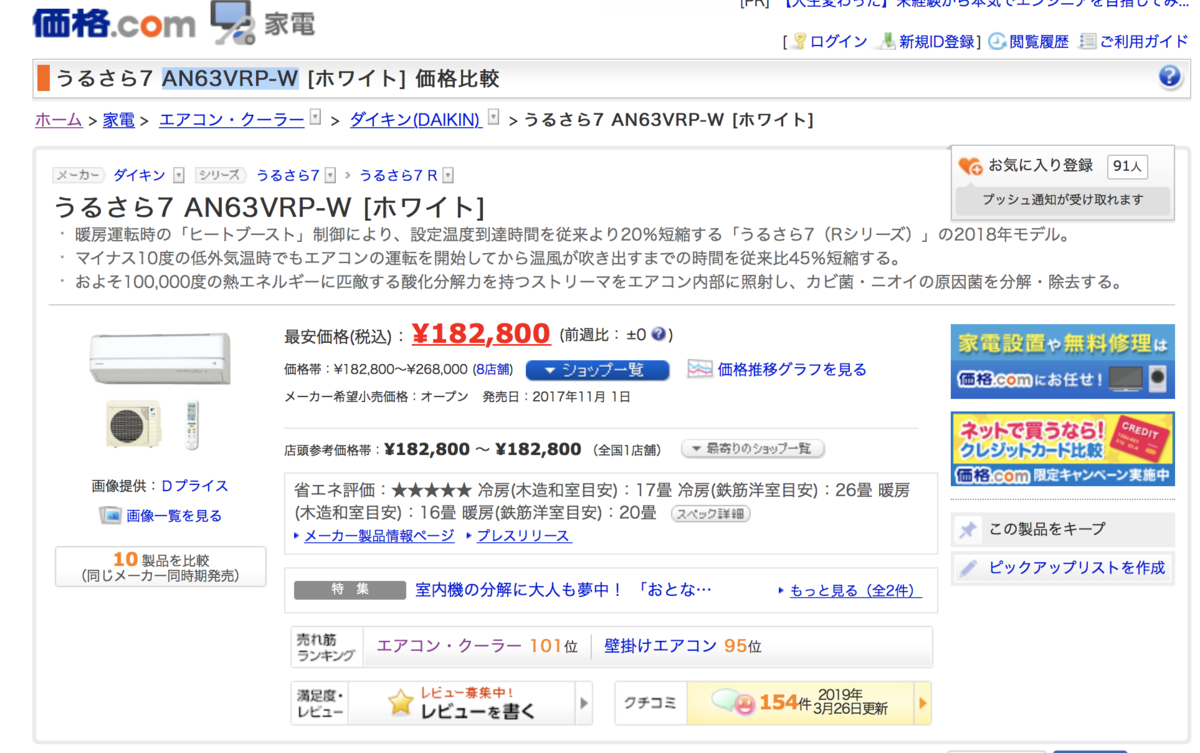Open 画像一覧を見る image list link
This screenshot has width=1200, height=753.
pyautogui.click(x=174, y=516)
